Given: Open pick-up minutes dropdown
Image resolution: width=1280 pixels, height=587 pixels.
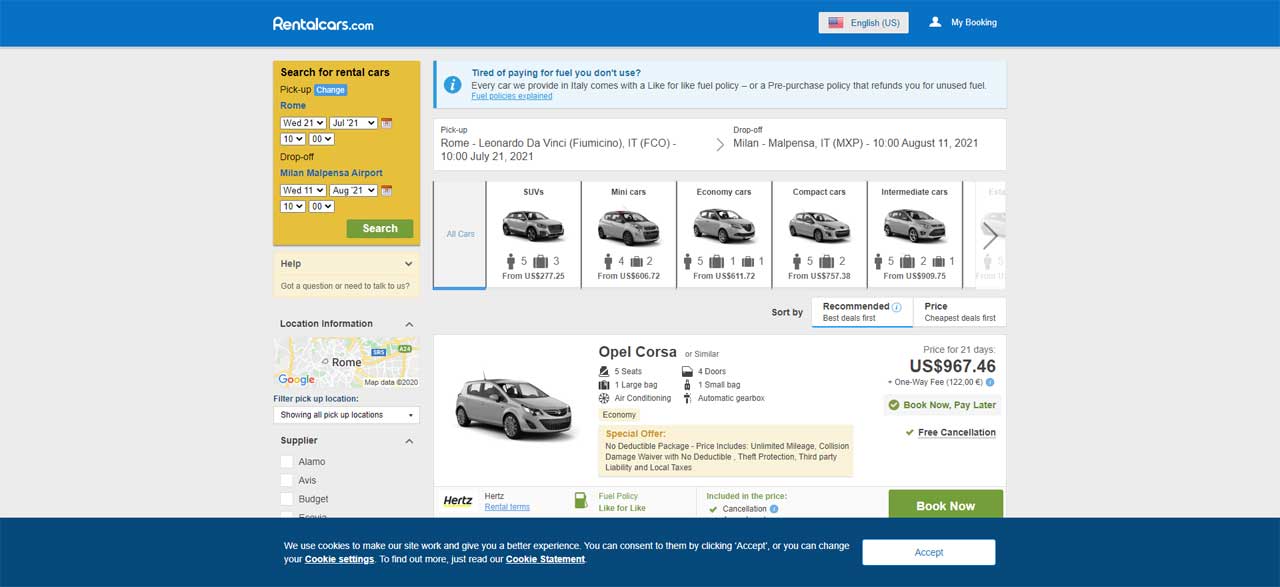Looking at the screenshot, I should tap(321, 139).
